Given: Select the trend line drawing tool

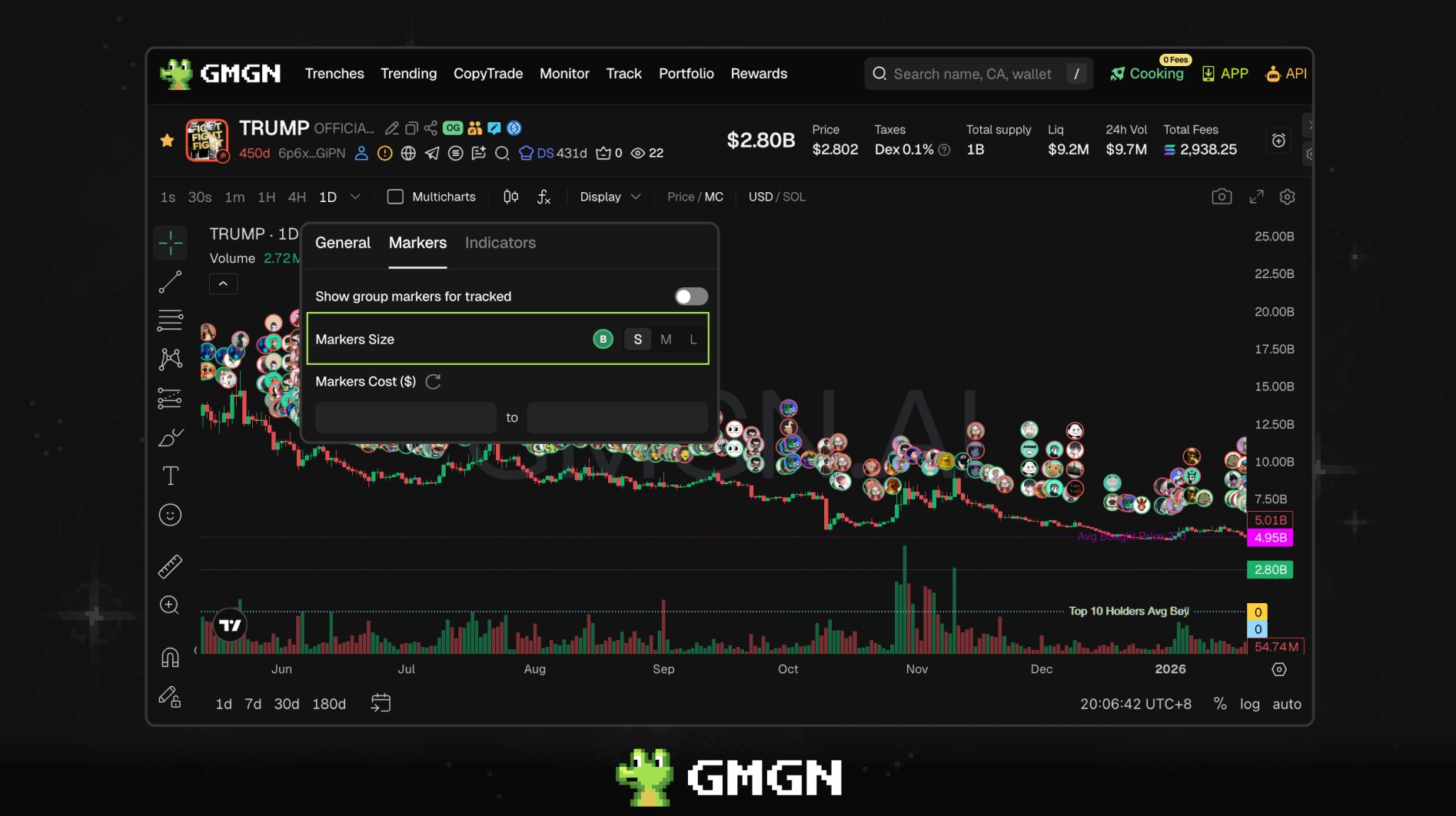Looking at the screenshot, I should tap(171, 282).
